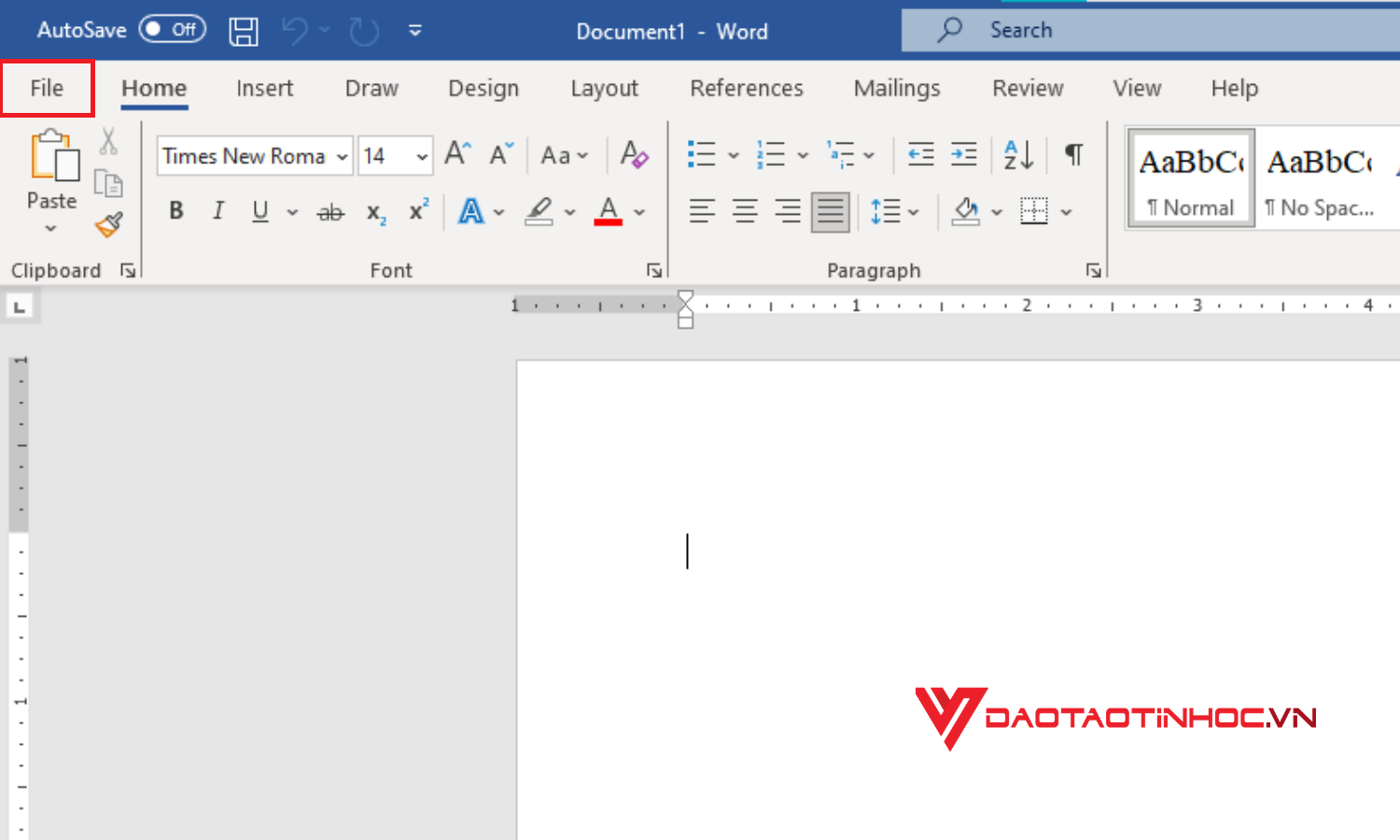This screenshot has width=1400, height=840.
Task: Toggle Italic formatting
Action: pos(218,212)
